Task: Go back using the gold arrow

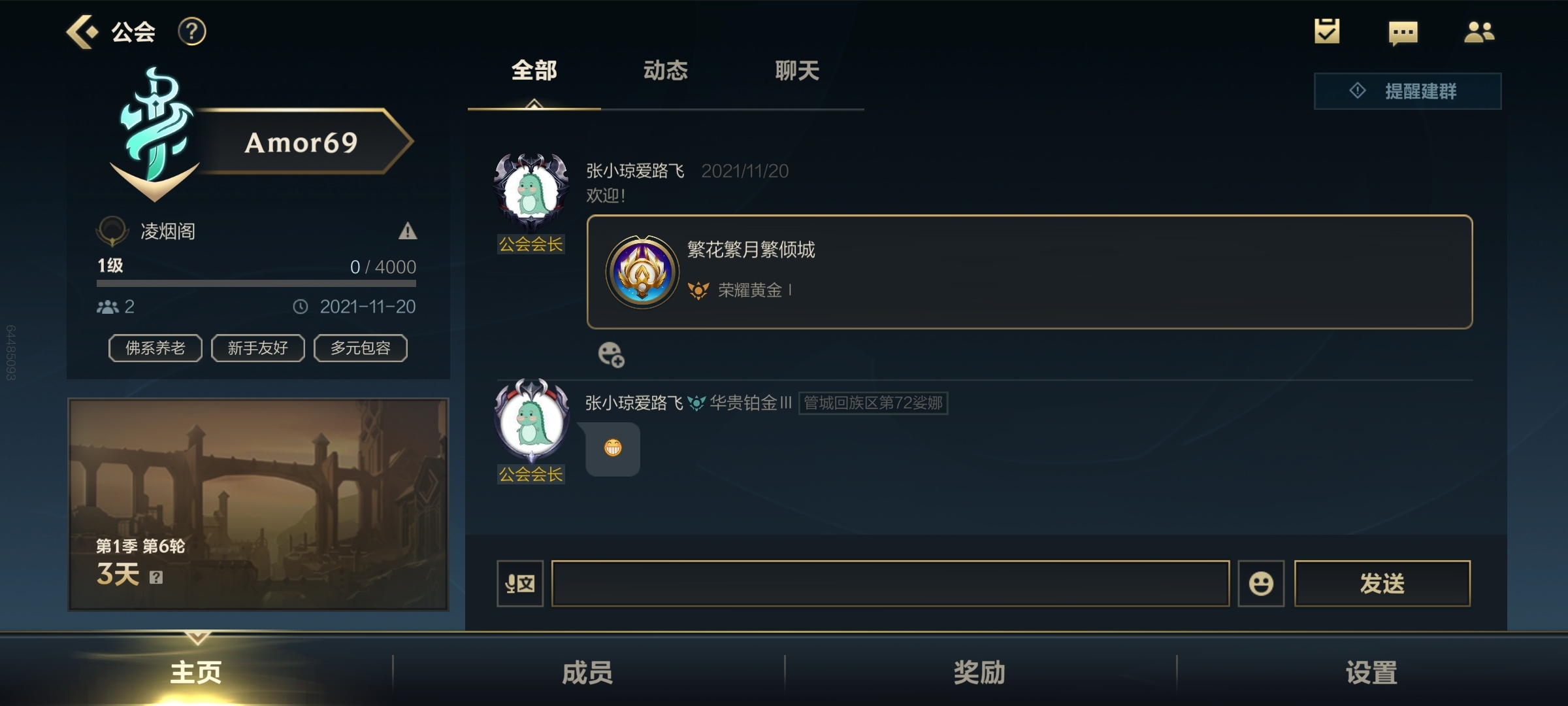Action: [82, 31]
